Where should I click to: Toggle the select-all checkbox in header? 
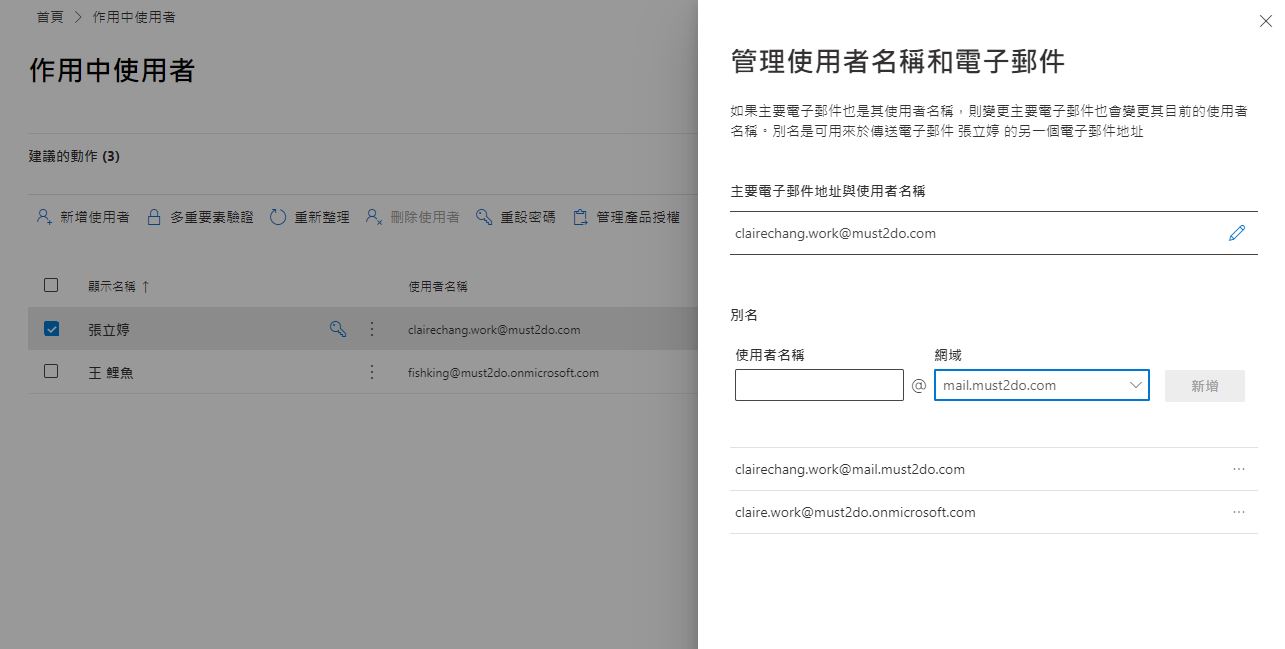point(51,286)
